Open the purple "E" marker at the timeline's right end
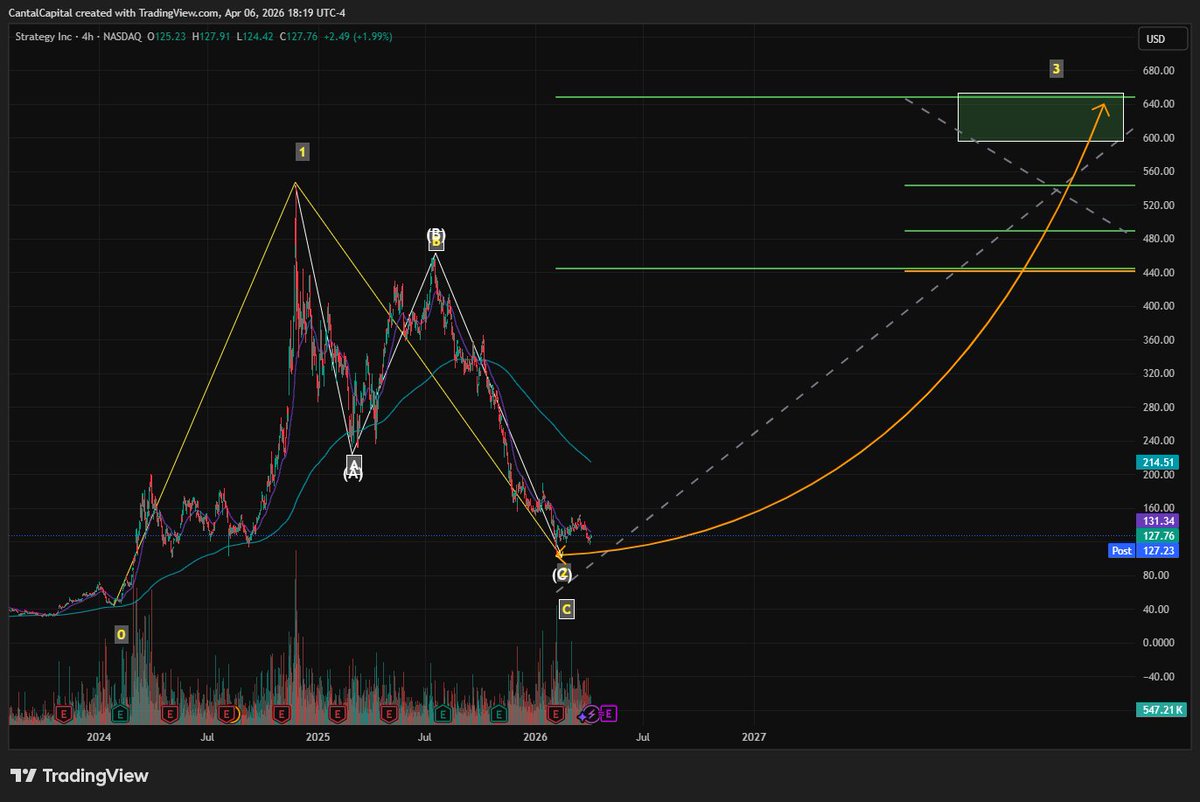The image size is (1200, 802). tap(608, 712)
